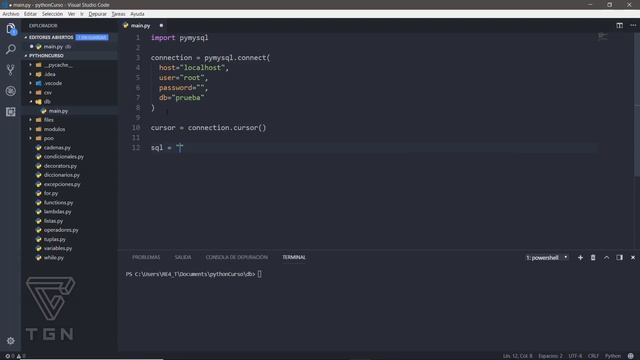Maximize the panel with the up chevron
The image size is (640, 360).
[606, 258]
